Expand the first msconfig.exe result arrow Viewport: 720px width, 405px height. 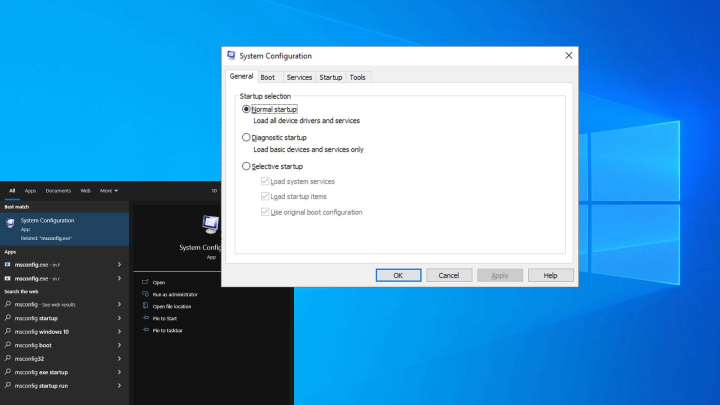tap(119, 264)
